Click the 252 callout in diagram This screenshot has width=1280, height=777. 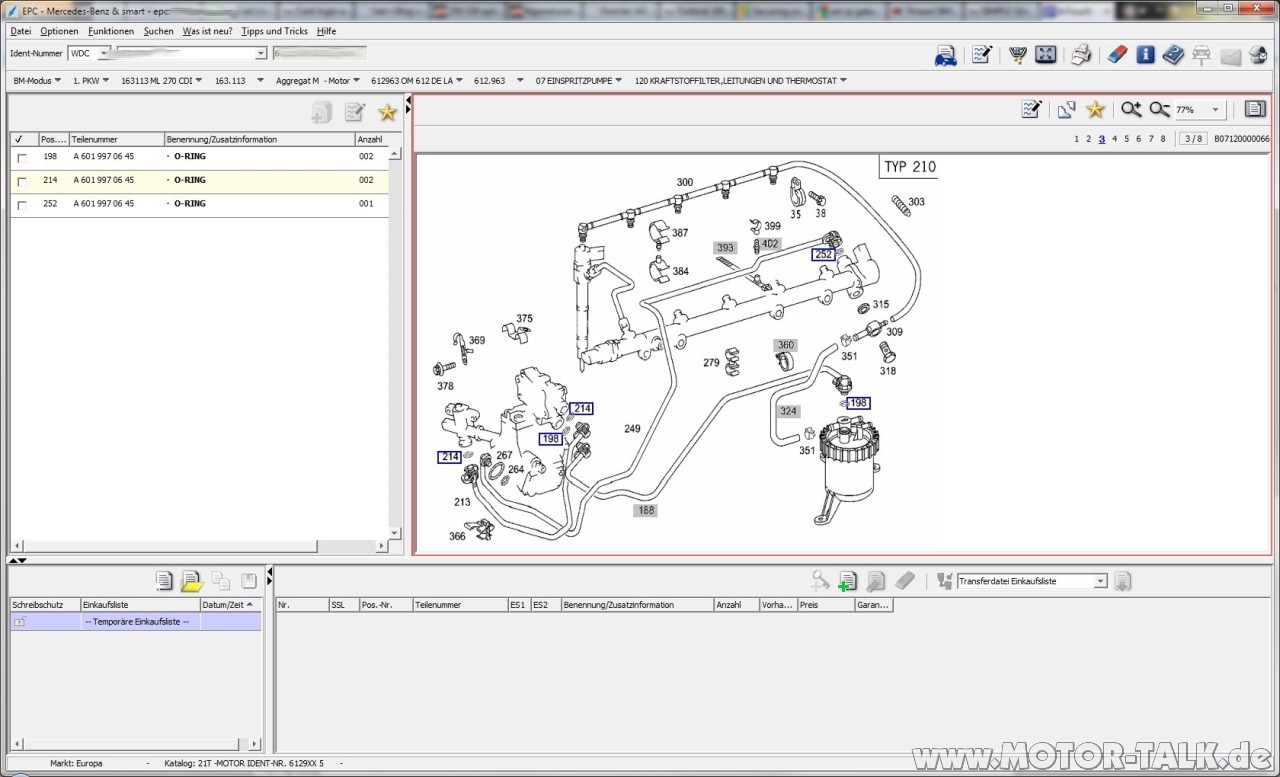pos(823,254)
